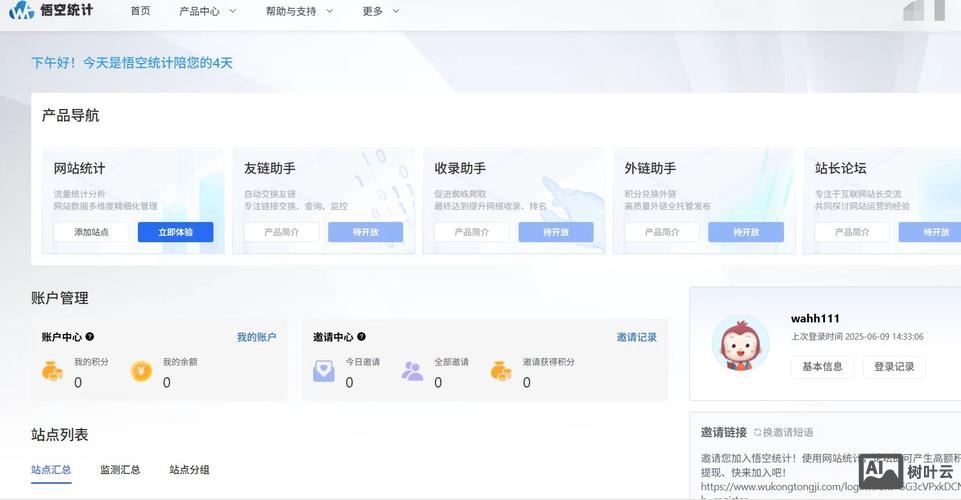Open the 基本信息 button
The height and width of the screenshot is (500, 961).
point(822,366)
